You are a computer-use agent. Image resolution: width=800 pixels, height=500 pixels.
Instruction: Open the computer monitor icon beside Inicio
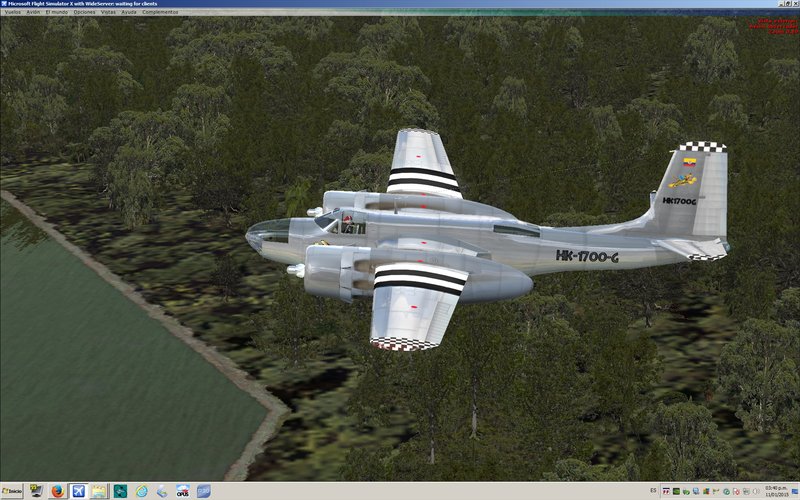point(37,491)
